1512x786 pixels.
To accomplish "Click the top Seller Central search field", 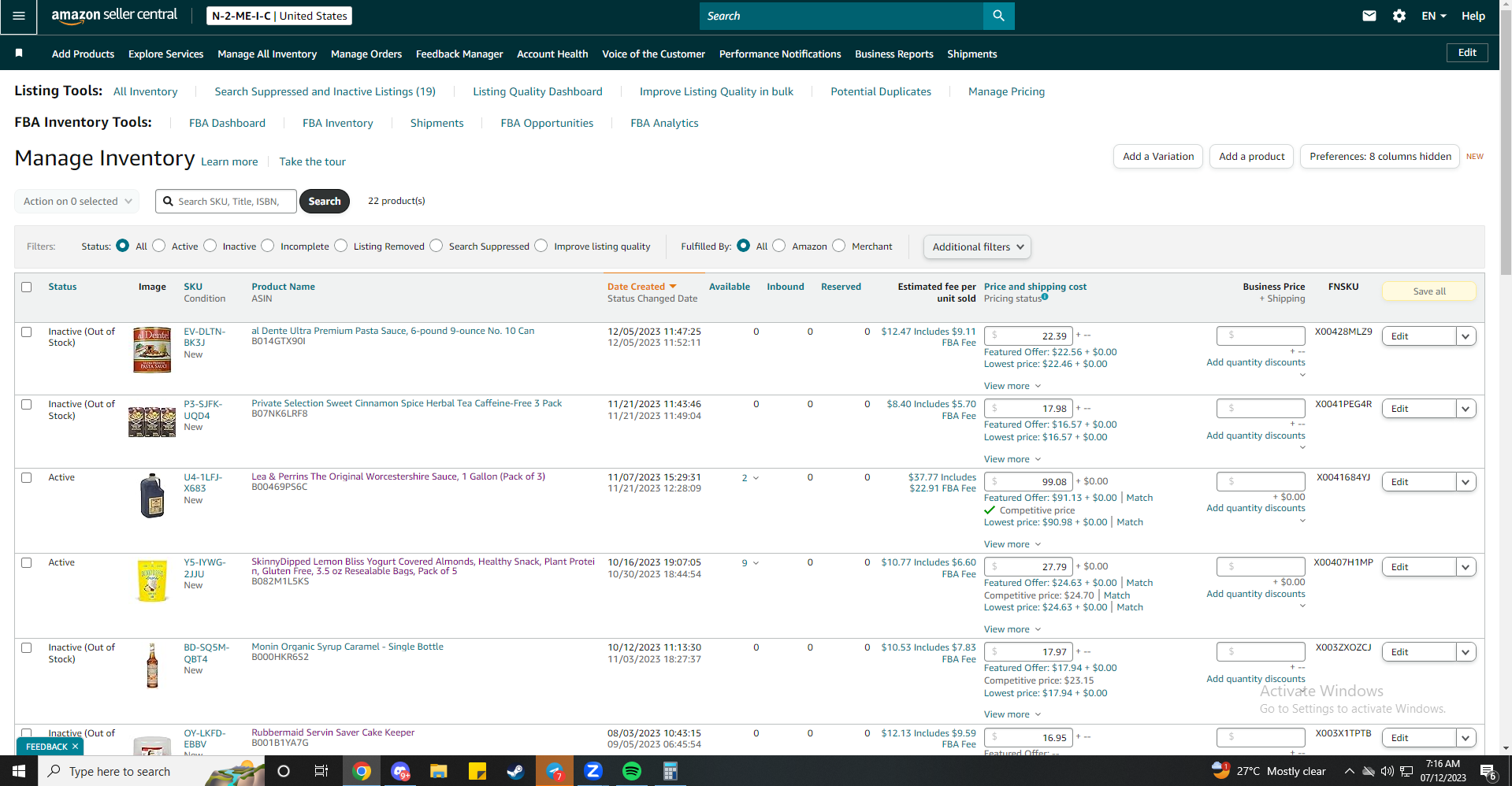I will coord(841,16).
